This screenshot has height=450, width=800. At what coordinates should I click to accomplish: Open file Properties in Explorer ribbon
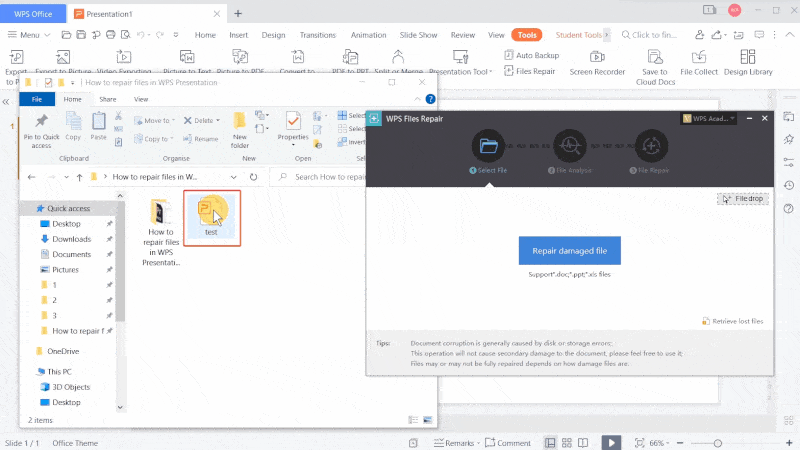tap(293, 127)
